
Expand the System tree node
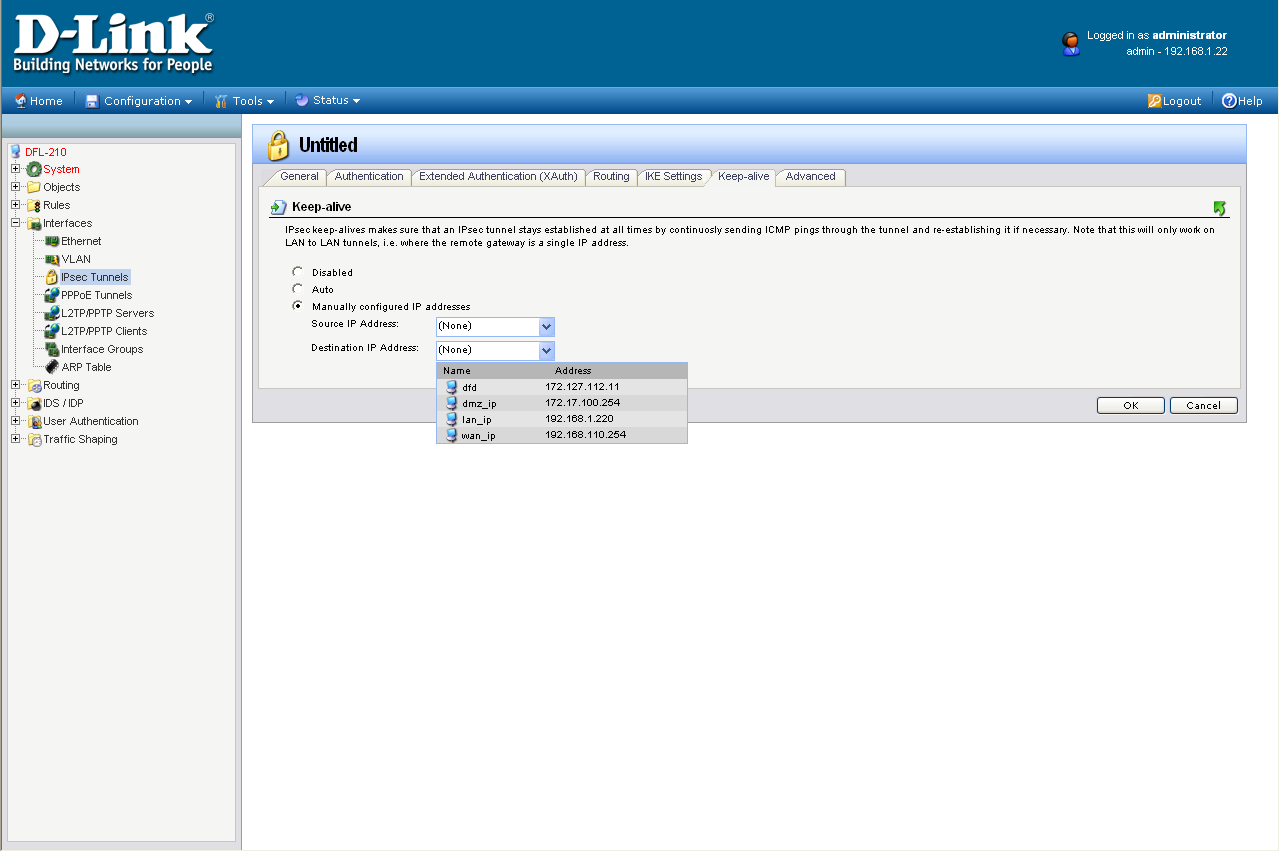click(16, 169)
